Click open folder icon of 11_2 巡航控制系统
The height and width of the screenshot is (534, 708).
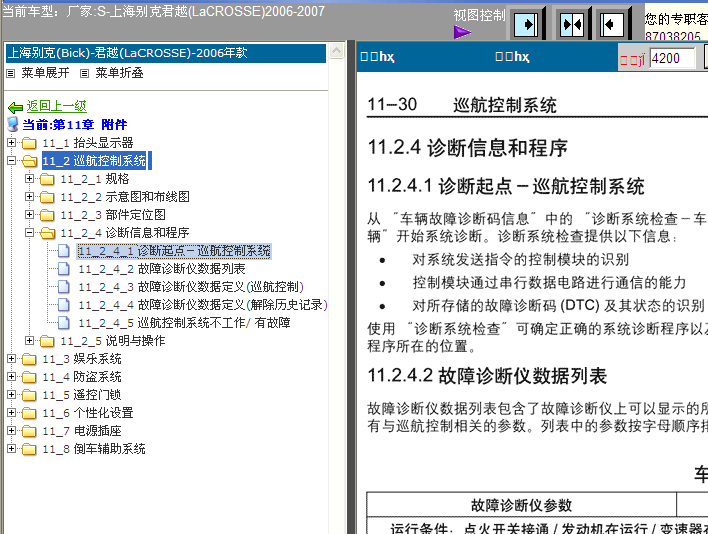(x=30, y=161)
